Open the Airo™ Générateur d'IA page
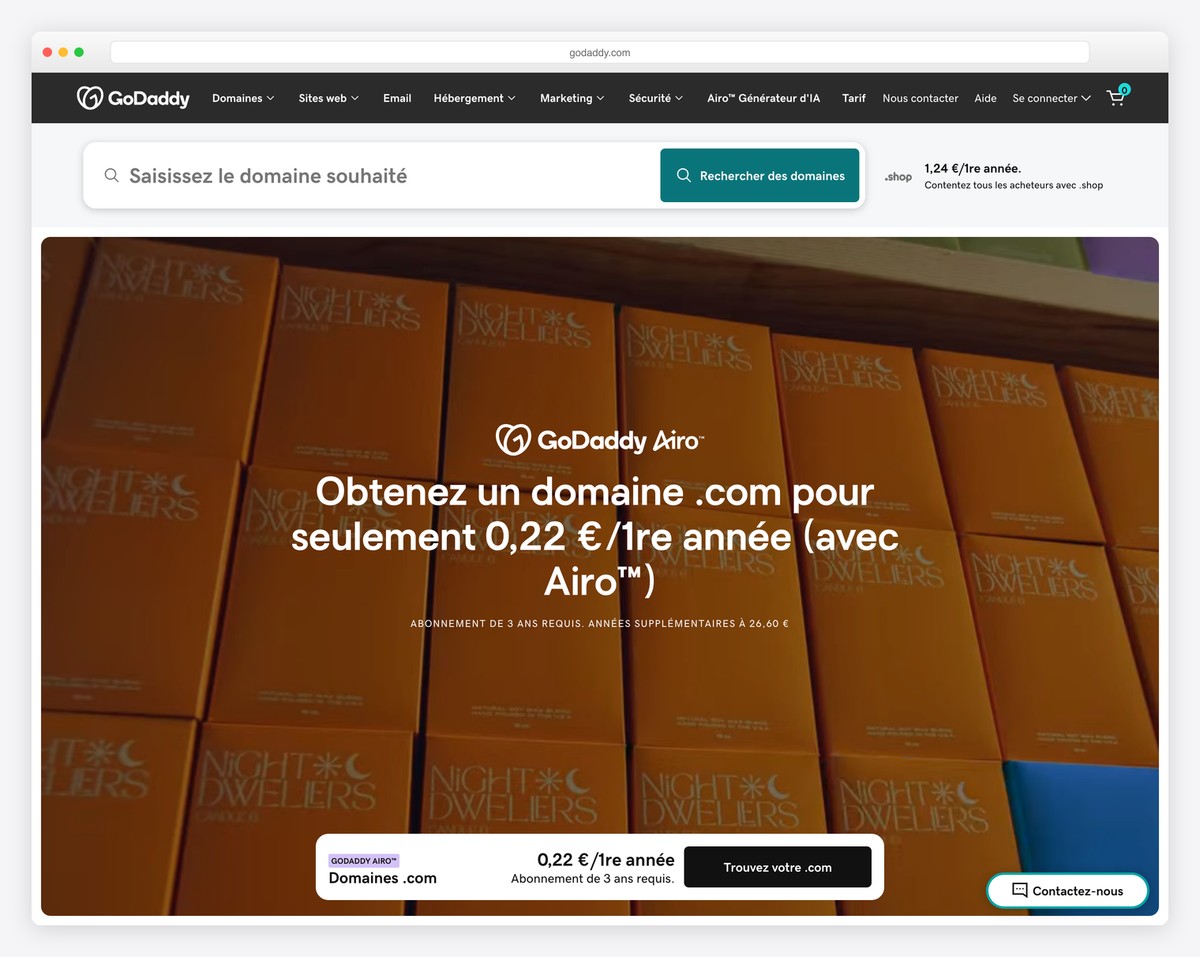 click(x=763, y=98)
